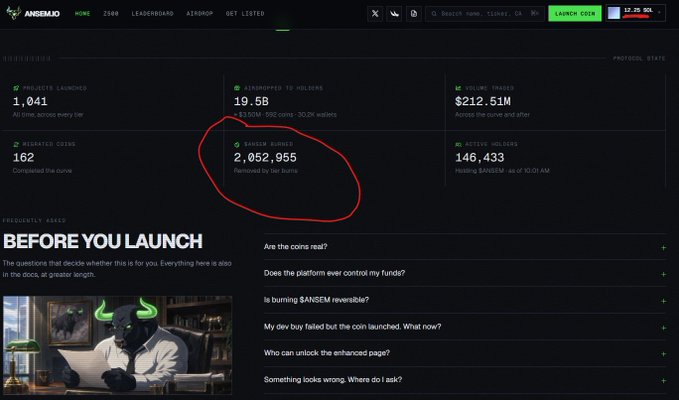Viewport: 679px width, 400px height.
Task: Go to the Home tab
Action: pyautogui.click(x=82, y=13)
